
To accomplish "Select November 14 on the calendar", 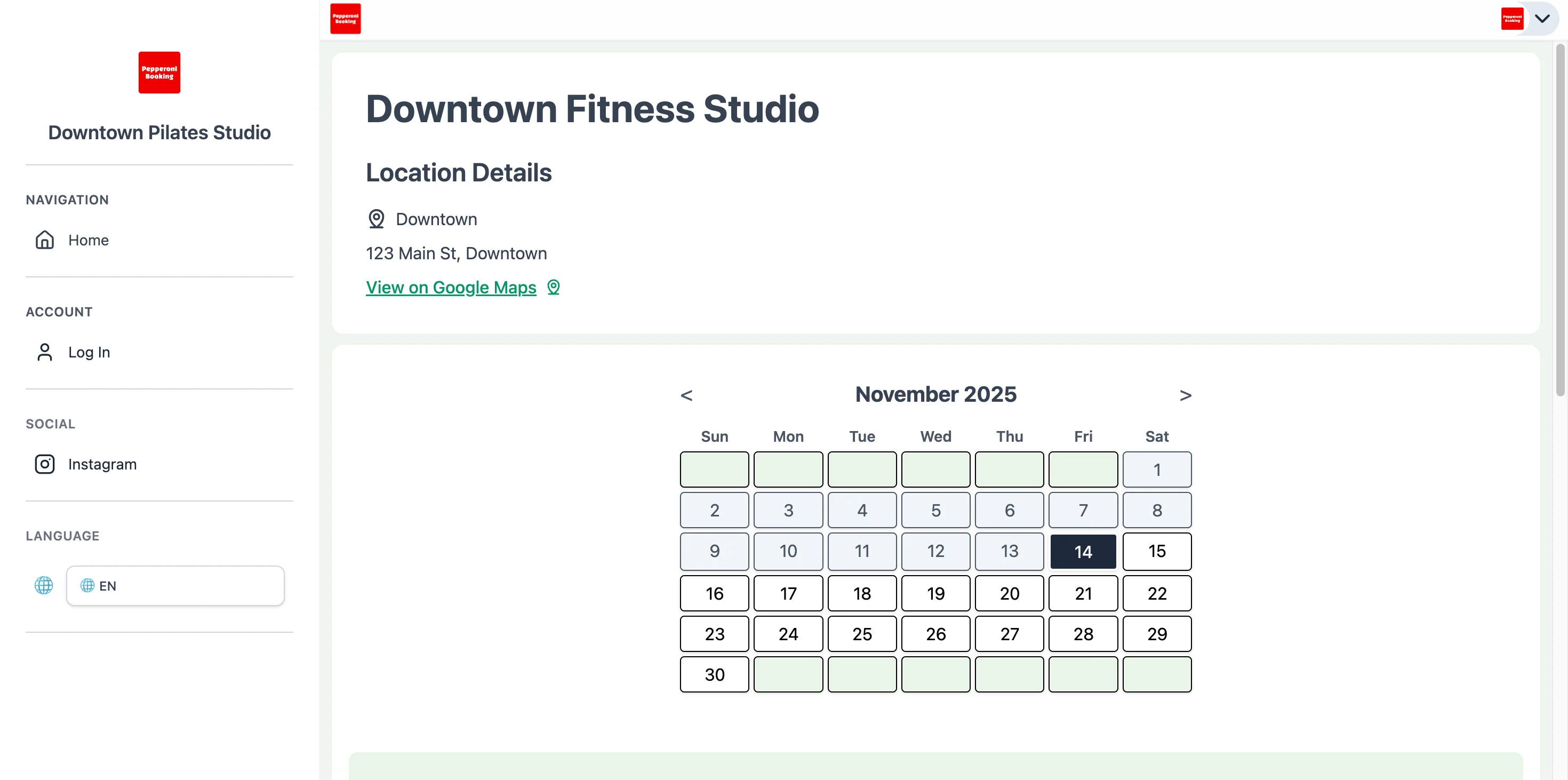I will pyautogui.click(x=1083, y=551).
